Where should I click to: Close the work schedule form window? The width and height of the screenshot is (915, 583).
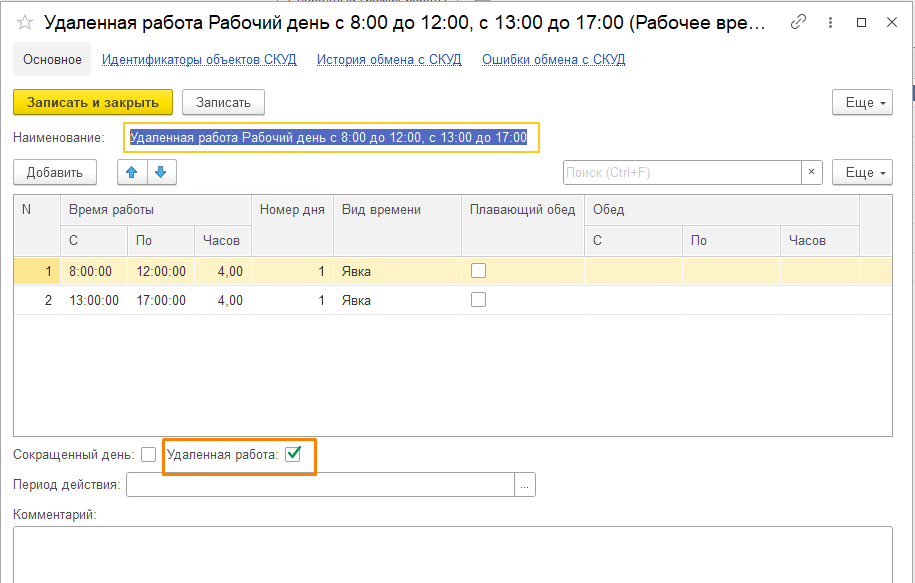point(893,22)
